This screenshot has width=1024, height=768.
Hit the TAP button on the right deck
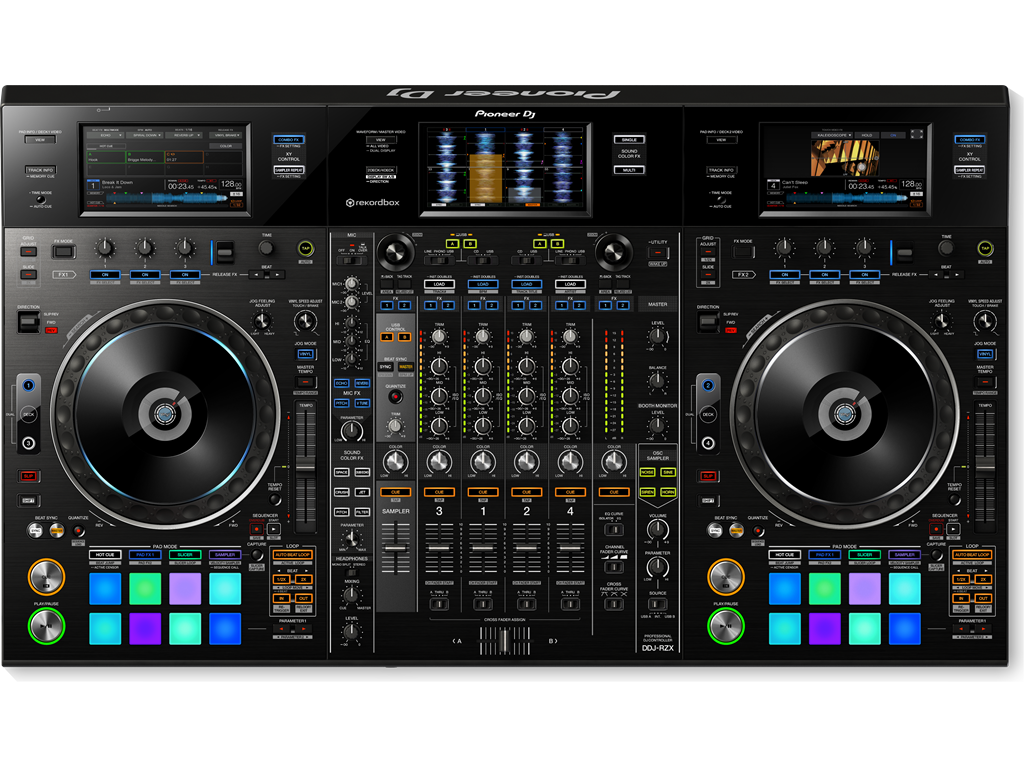pos(985,249)
